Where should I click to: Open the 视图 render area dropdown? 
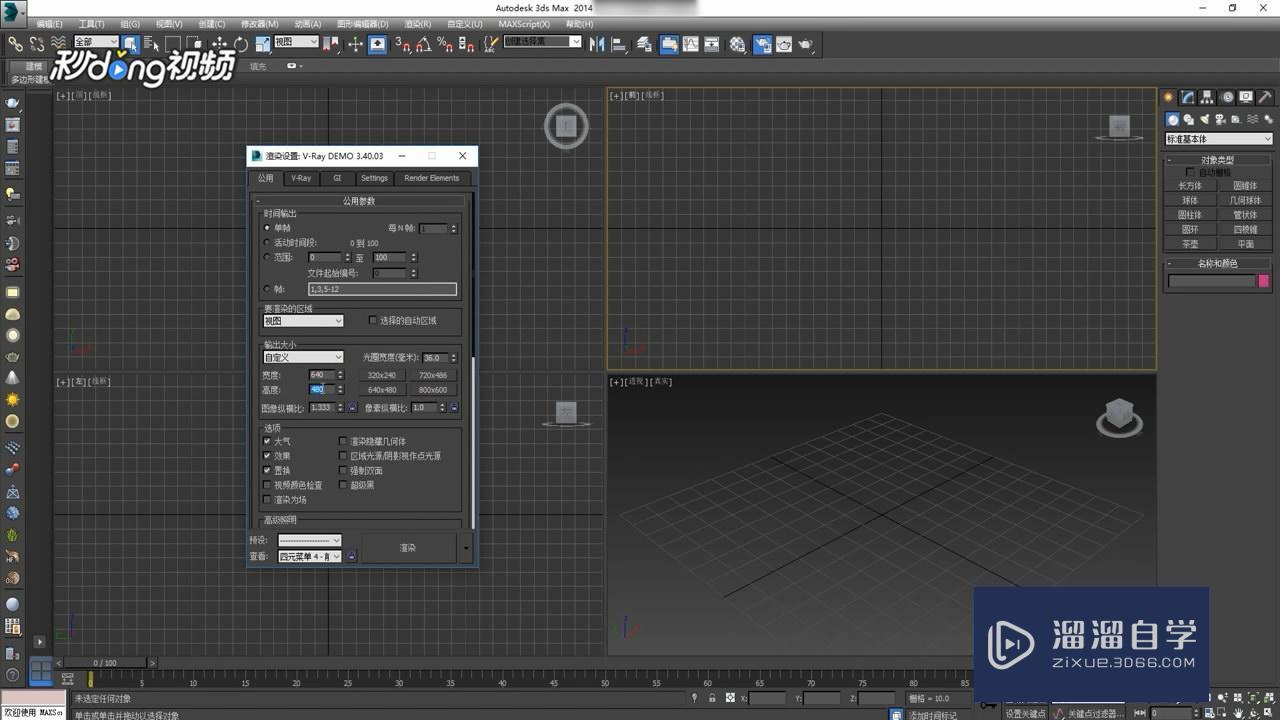click(303, 321)
